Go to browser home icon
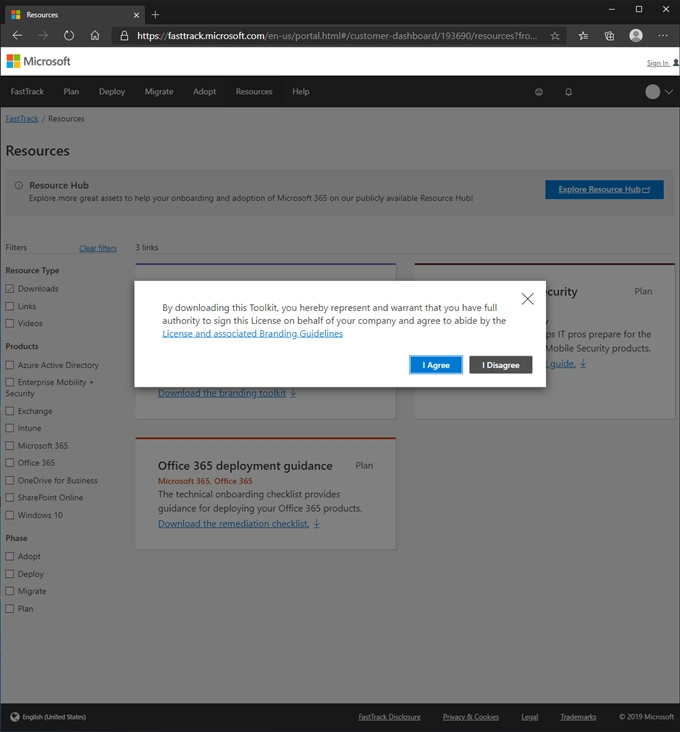Screen dimensions: 680x732 coord(95,35)
